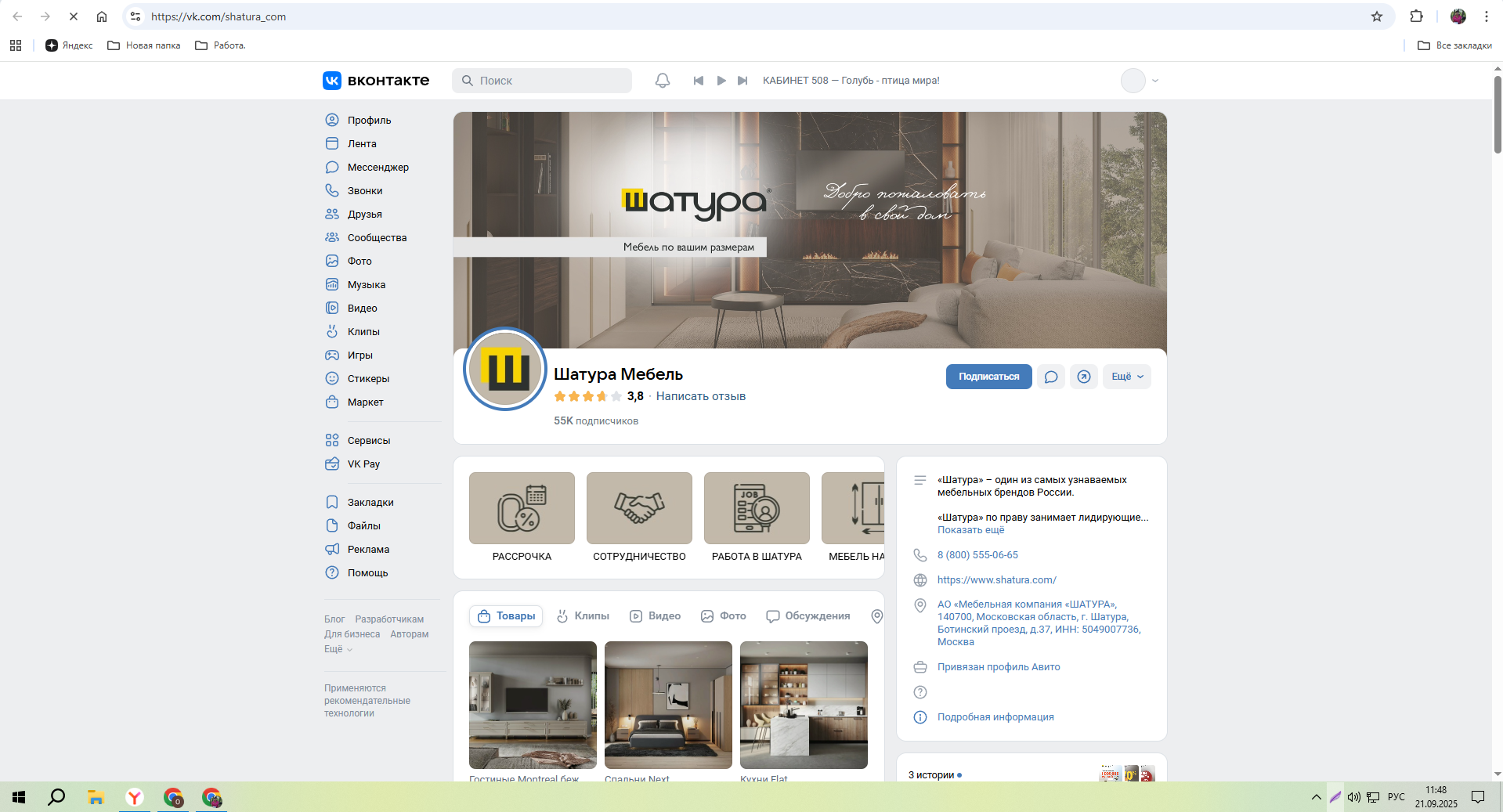
Task: Open the https://www.shatura.com/ website link
Action: tap(997, 580)
